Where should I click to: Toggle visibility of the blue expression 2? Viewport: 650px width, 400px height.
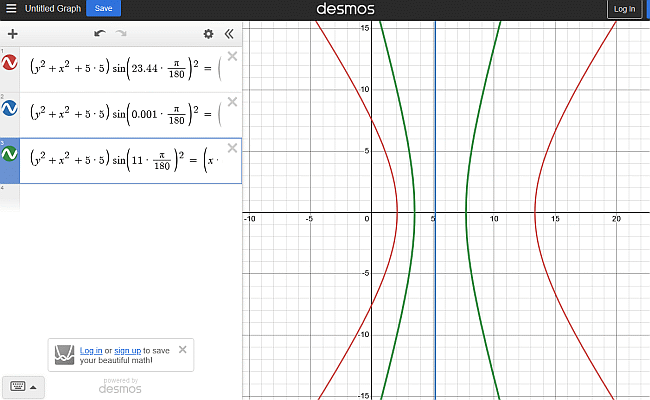point(10,109)
